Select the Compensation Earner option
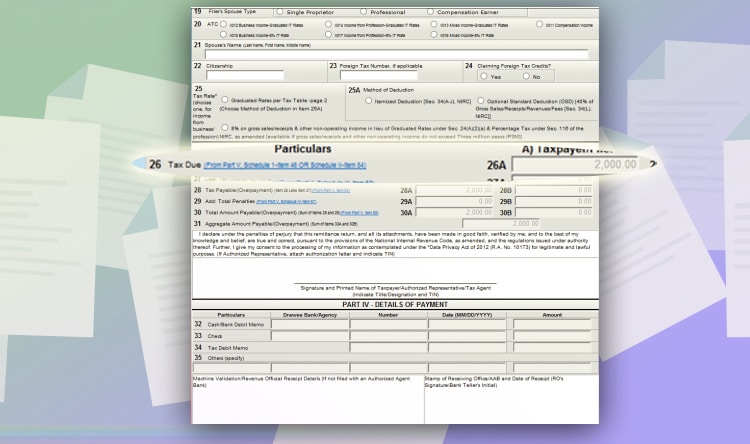 [431, 11]
